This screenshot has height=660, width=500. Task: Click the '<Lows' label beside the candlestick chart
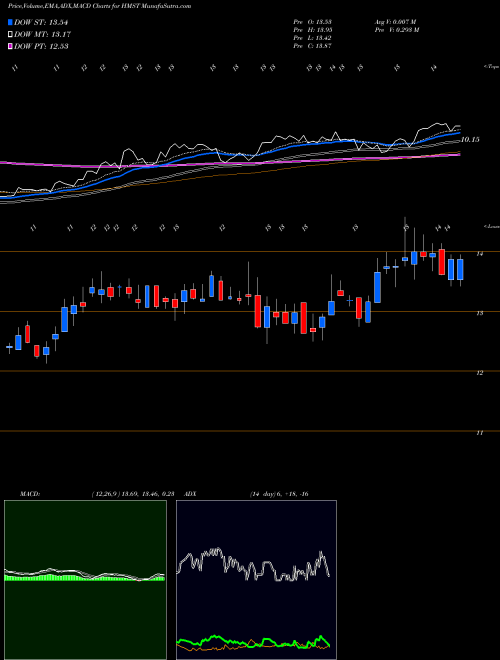click(x=491, y=226)
